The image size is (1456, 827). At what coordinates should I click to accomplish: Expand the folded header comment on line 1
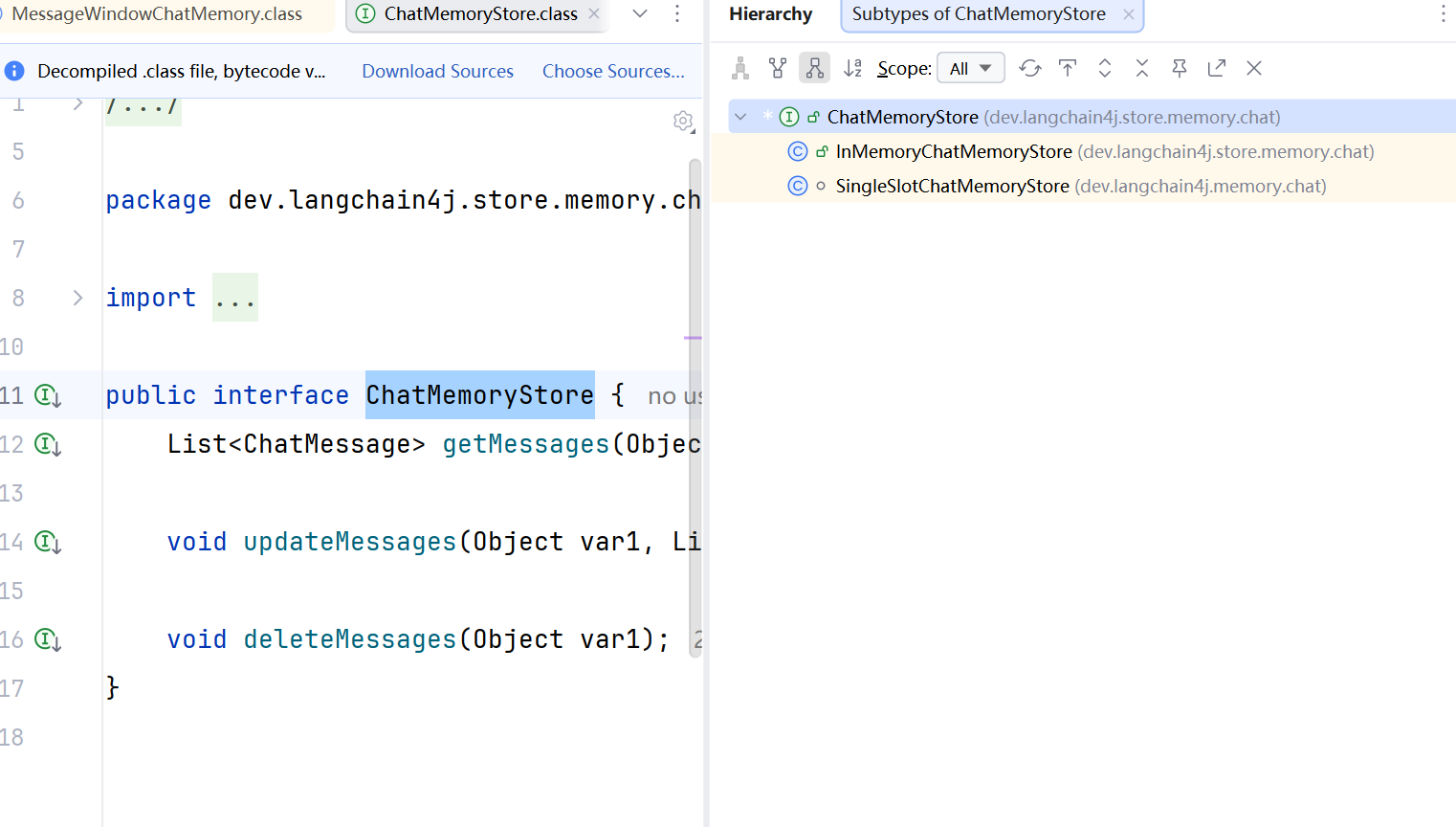click(x=78, y=103)
